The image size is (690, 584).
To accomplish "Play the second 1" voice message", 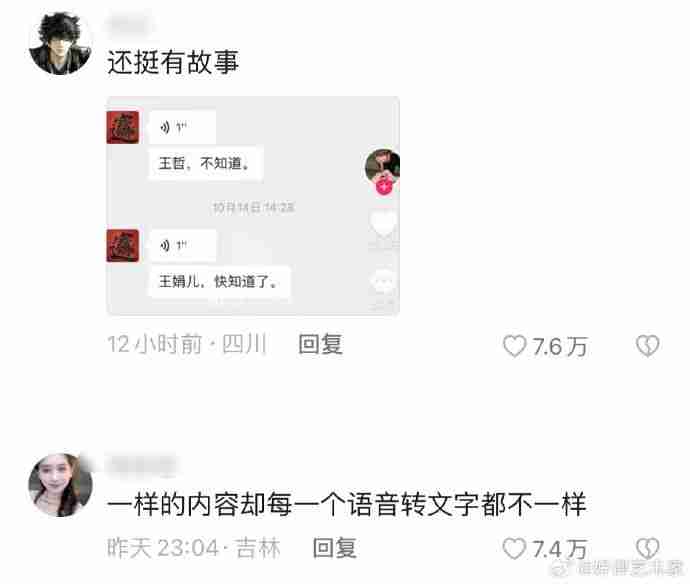I will coord(182,245).
